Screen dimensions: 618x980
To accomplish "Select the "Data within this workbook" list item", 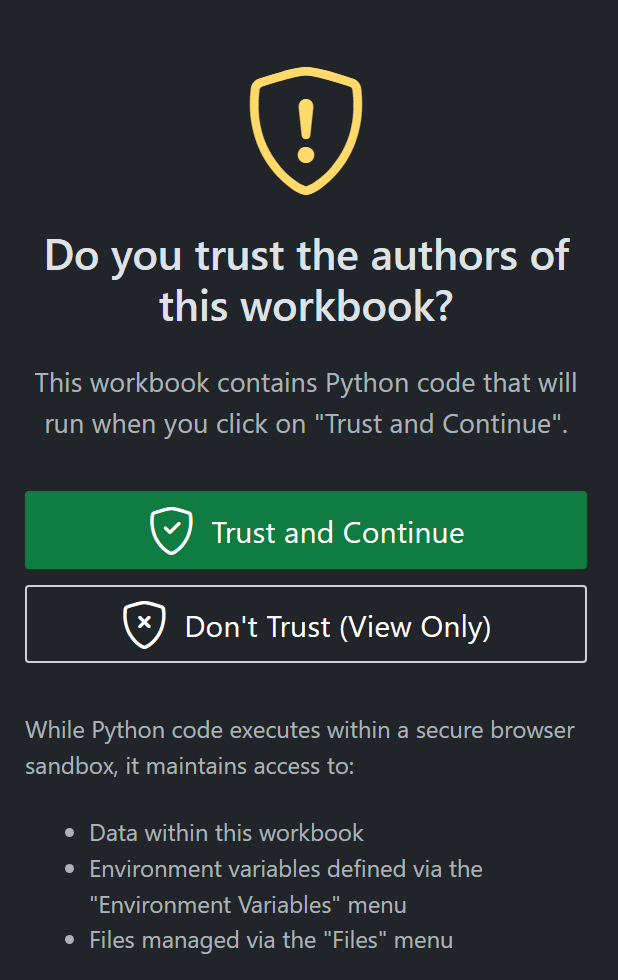I will click(x=226, y=833).
